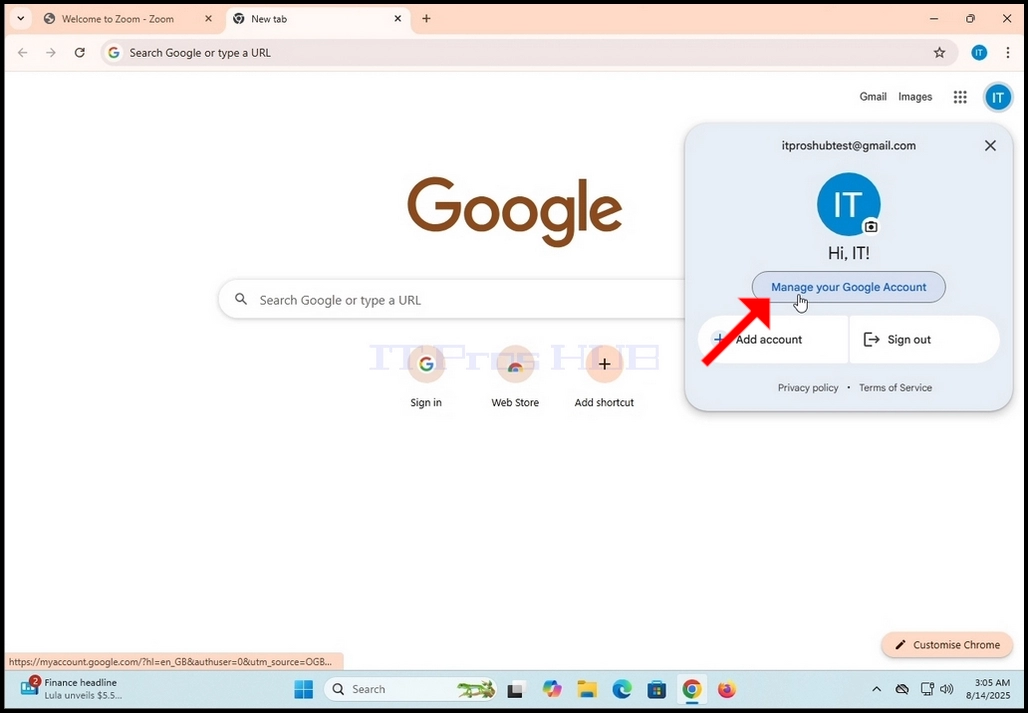
Task: Open Images link
Action: pos(915,97)
